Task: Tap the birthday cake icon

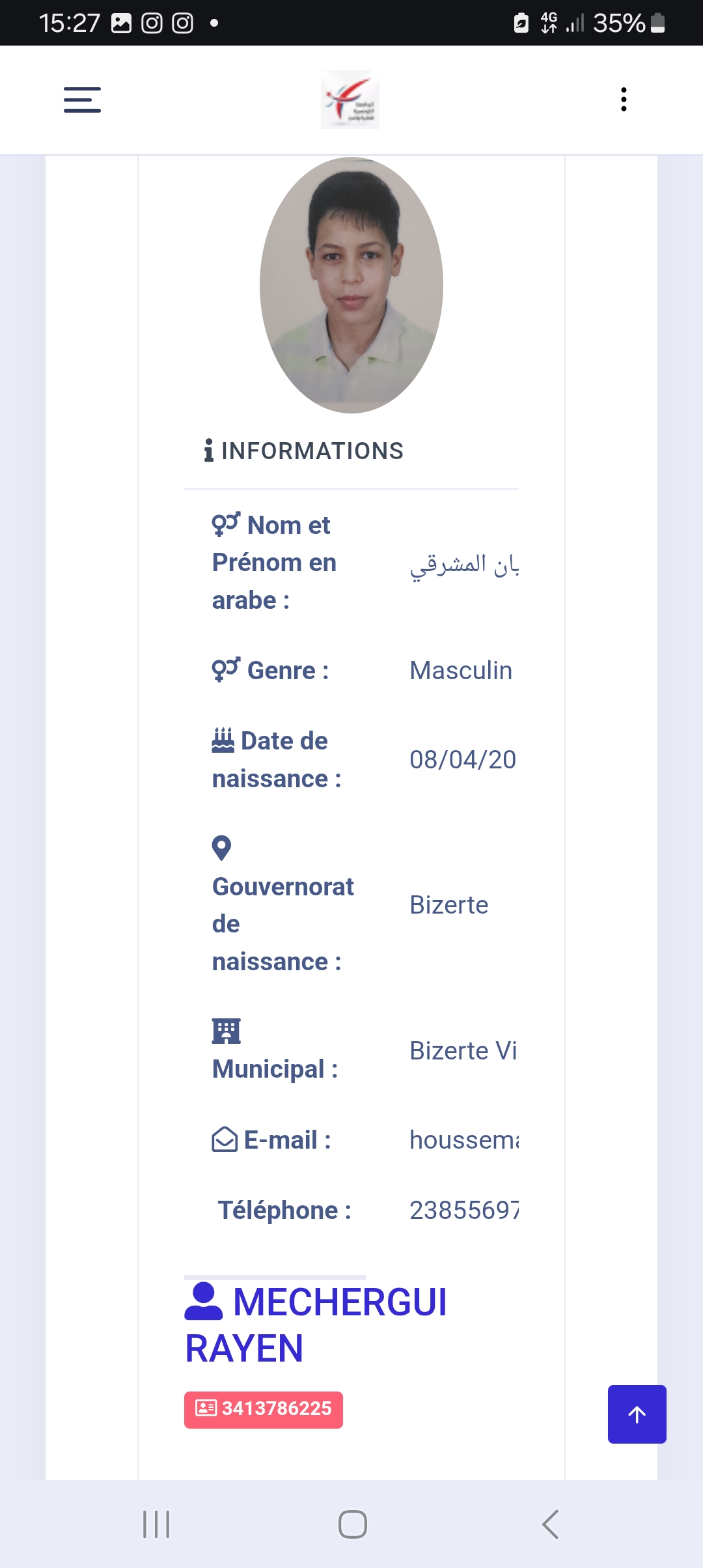Action: 223,740
